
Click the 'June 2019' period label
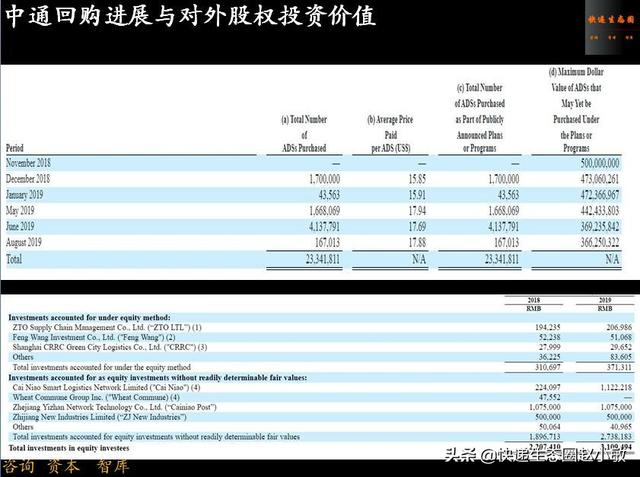20,226
